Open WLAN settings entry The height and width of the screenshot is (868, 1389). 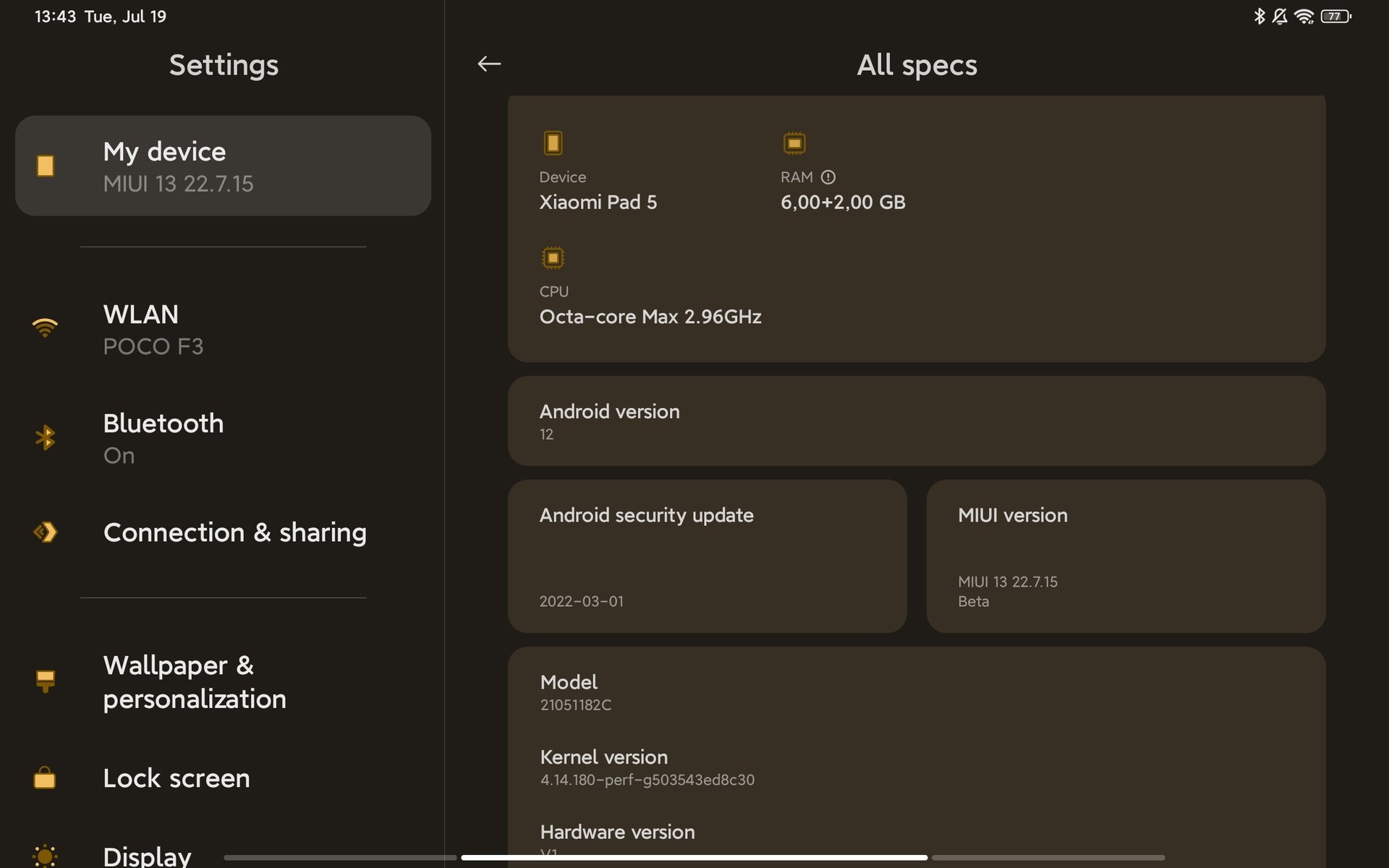pyautogui.click(x=223, y=330)
